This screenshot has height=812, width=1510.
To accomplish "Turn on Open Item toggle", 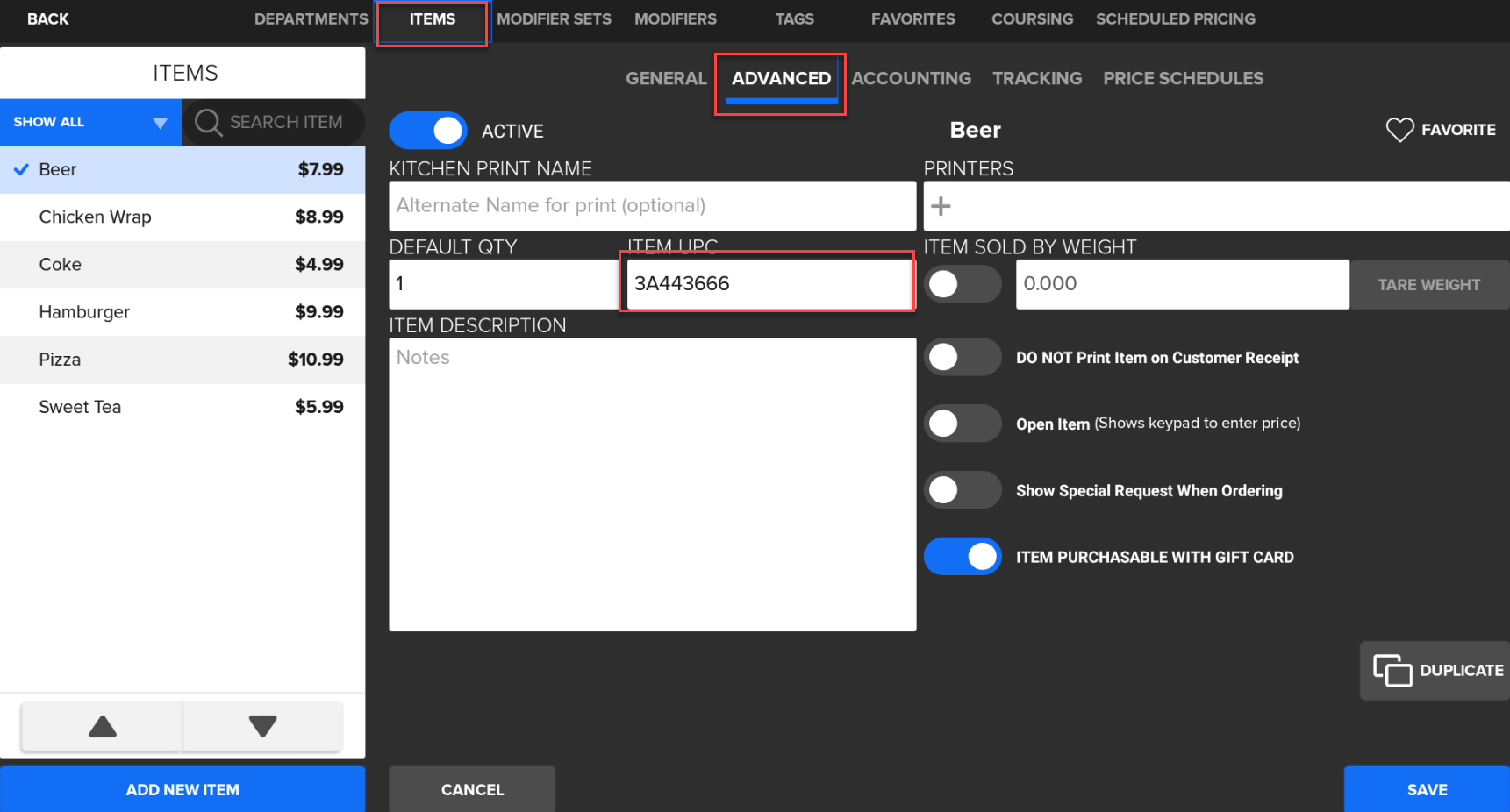I will click(x=962, y=424).
